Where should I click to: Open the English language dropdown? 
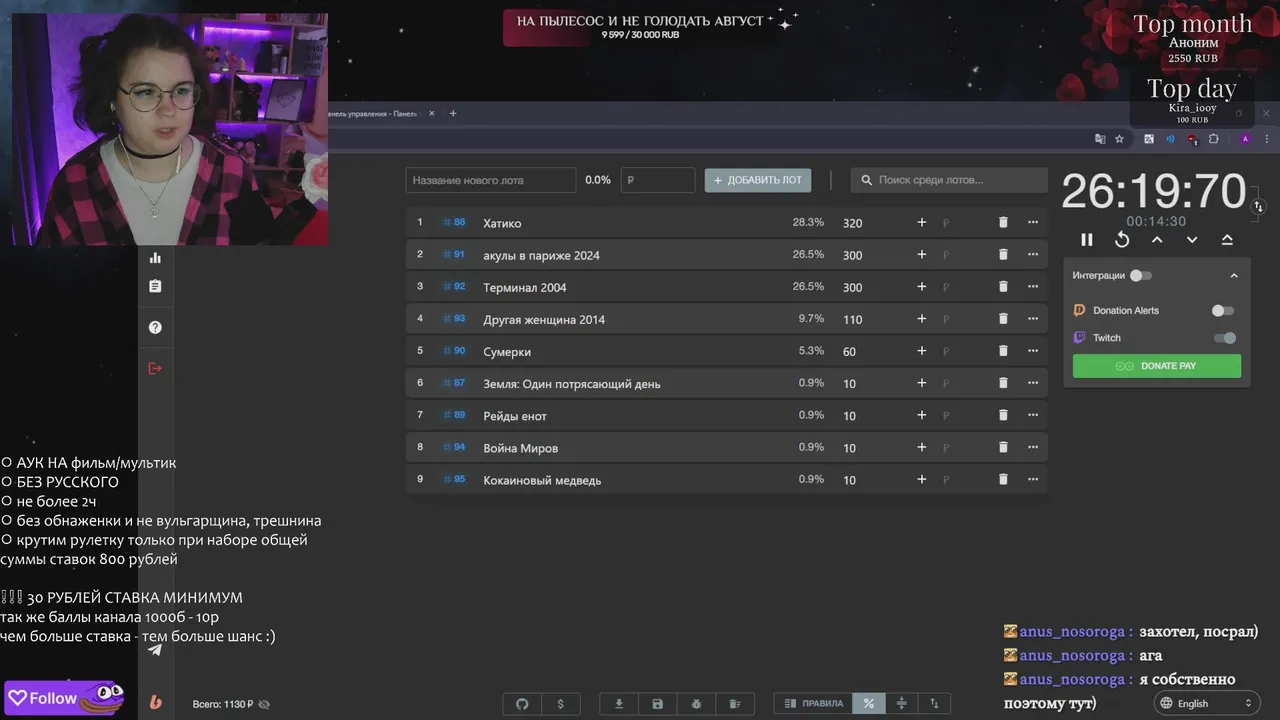(x=1205, y=704)
